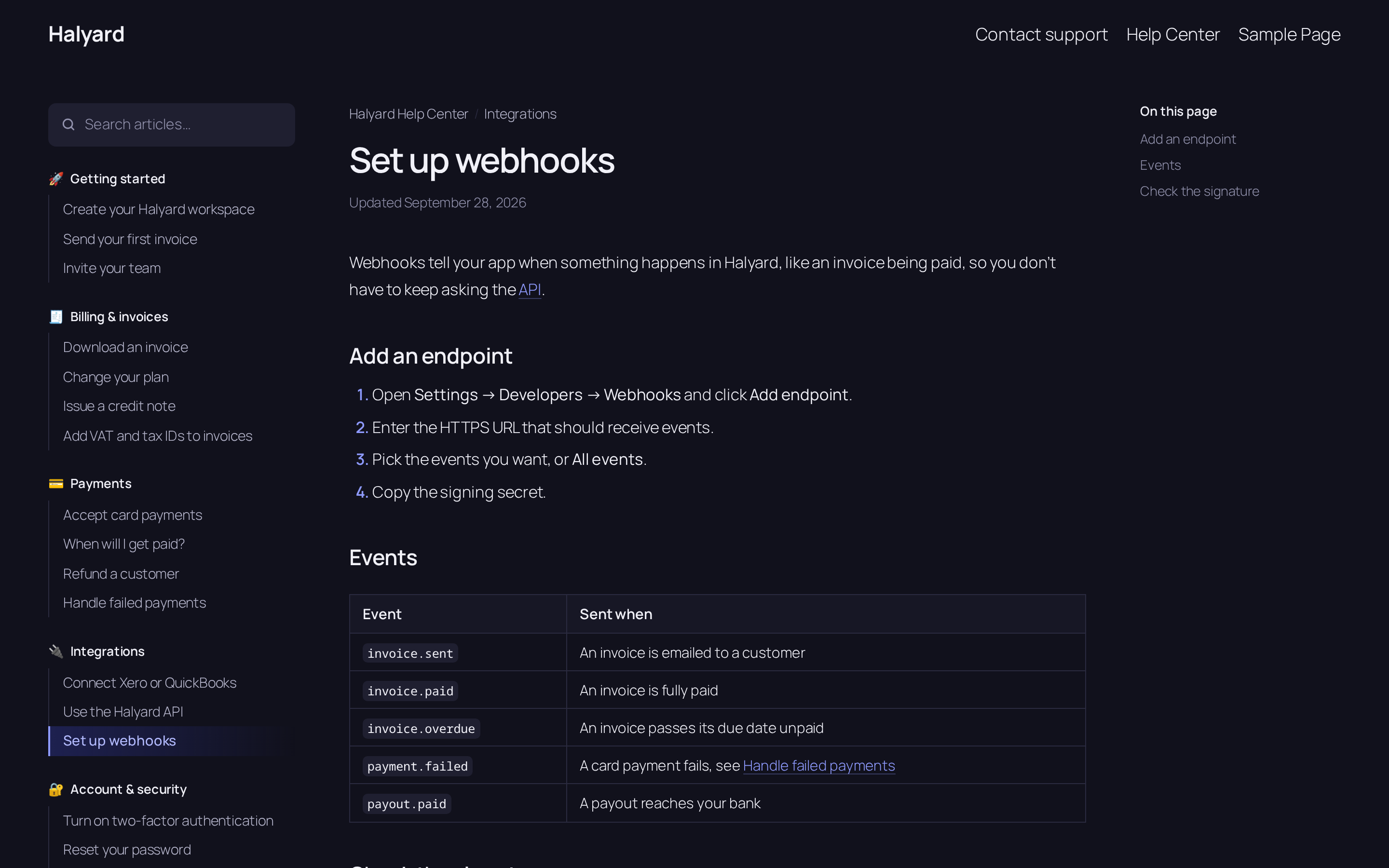Open Add VAT and tax IDs to invoices
Screen dimensions: 1389x868
point(157,436)
